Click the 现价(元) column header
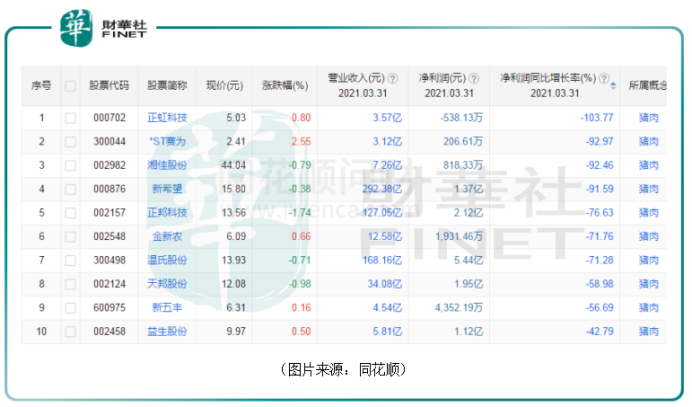This screenshot has width=692, height=407. (225, 86)
